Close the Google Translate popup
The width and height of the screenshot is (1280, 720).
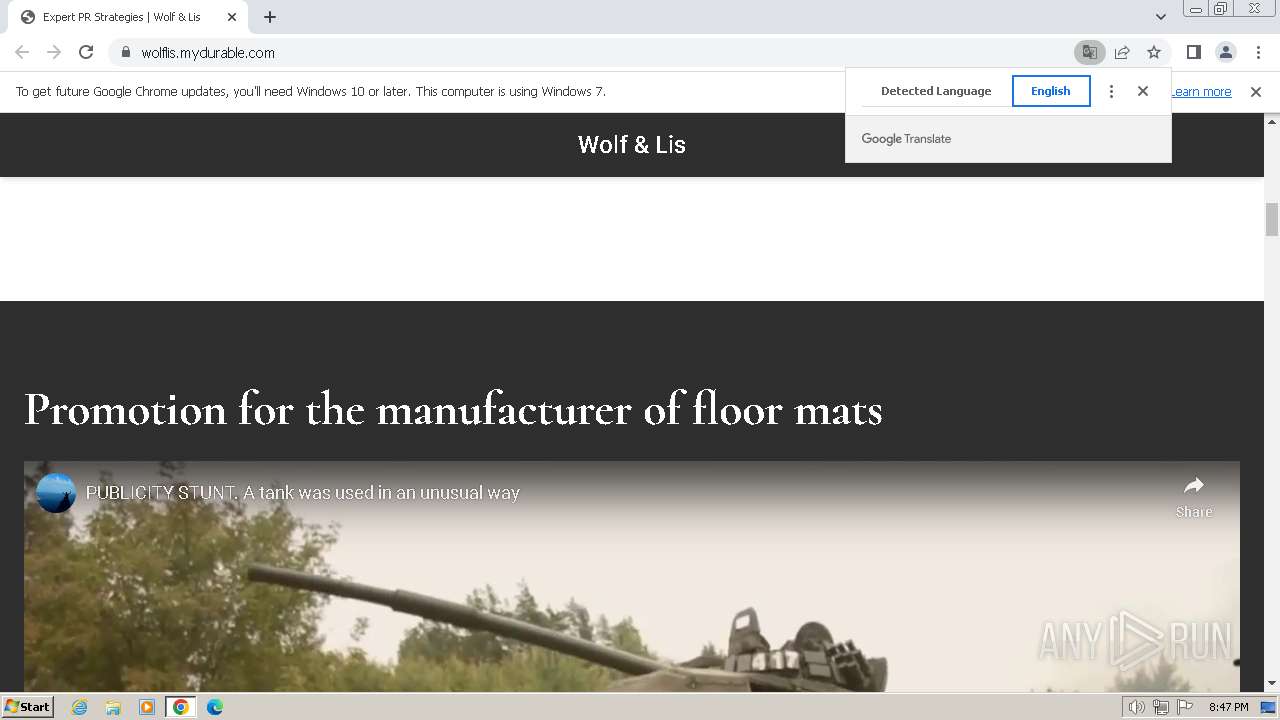(x=1143, y=91)
